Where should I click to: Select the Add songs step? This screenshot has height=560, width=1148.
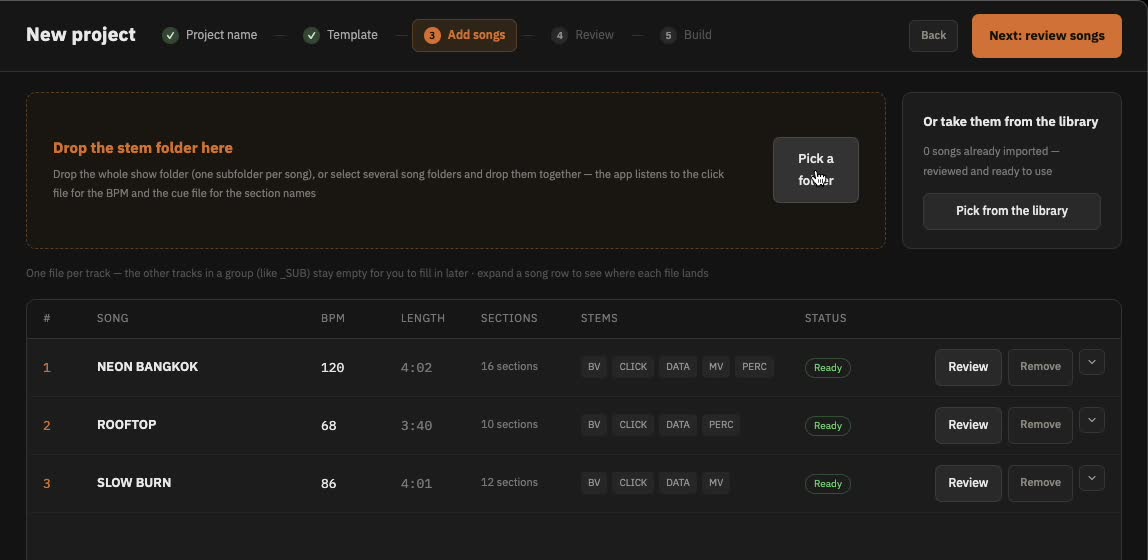coord(464,35)
